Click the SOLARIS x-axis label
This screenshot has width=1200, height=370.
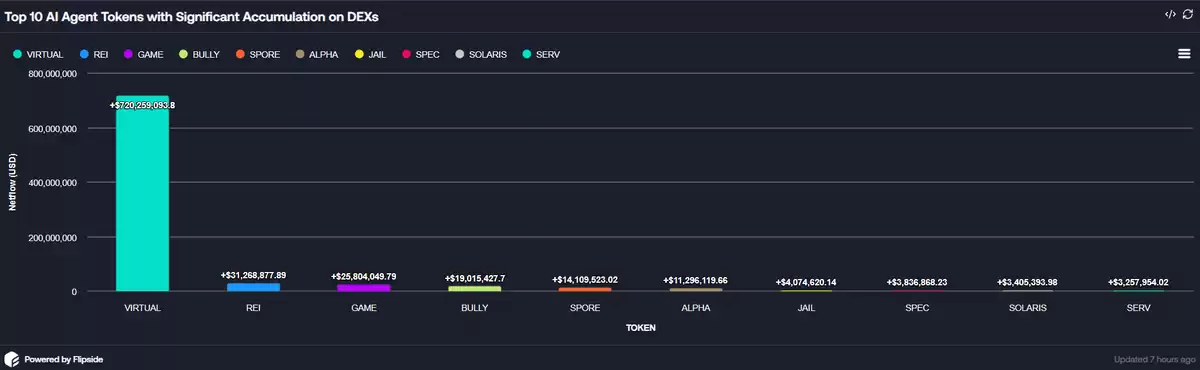[1027, 308]
